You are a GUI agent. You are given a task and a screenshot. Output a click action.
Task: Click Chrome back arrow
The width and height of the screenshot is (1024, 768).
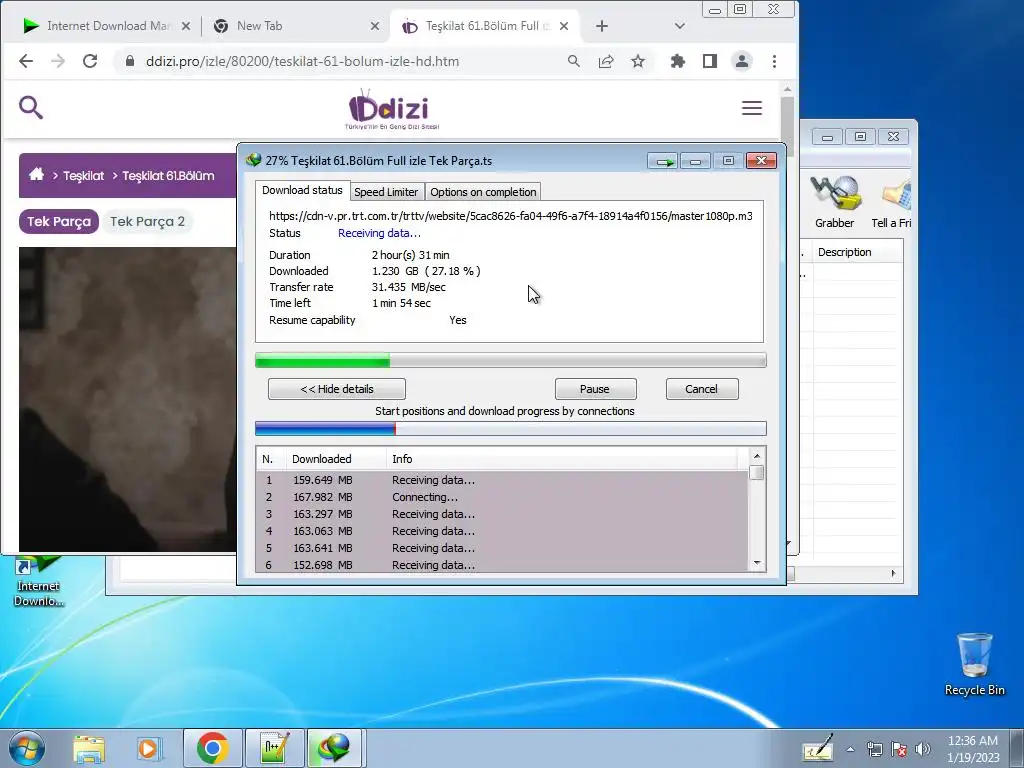(25, 61)
